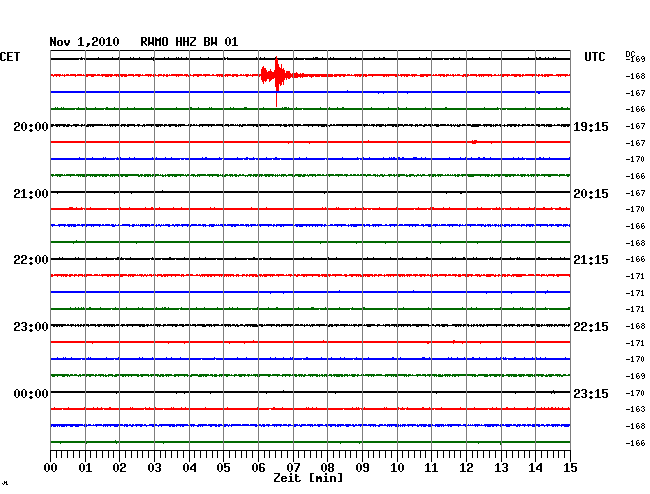650x494 pixels.
Task: Click the DC value beside the 23:15 label
Action: [x=635, y=393]
